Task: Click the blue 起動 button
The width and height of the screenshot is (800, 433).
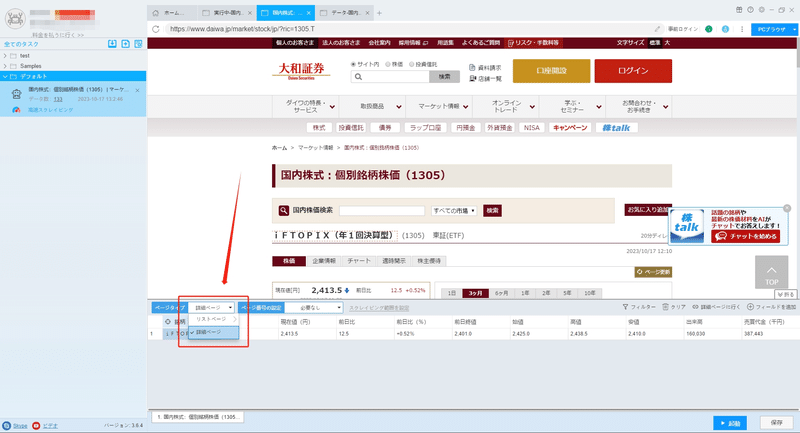Action: [x=730, y=423]
